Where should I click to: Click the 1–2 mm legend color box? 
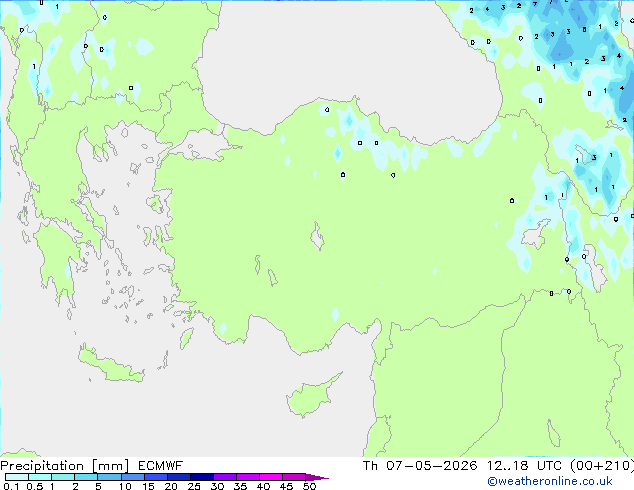(63, 477)
